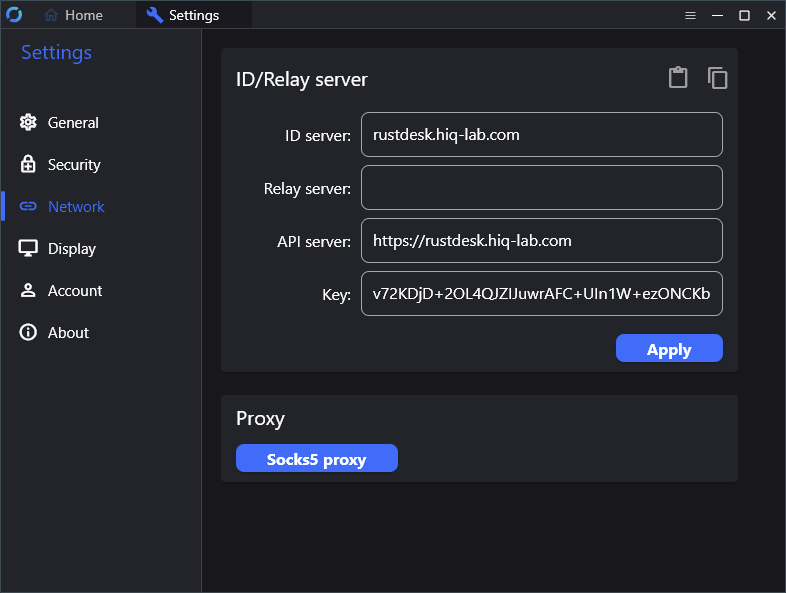Click the copy server config icon

point(717,78)
